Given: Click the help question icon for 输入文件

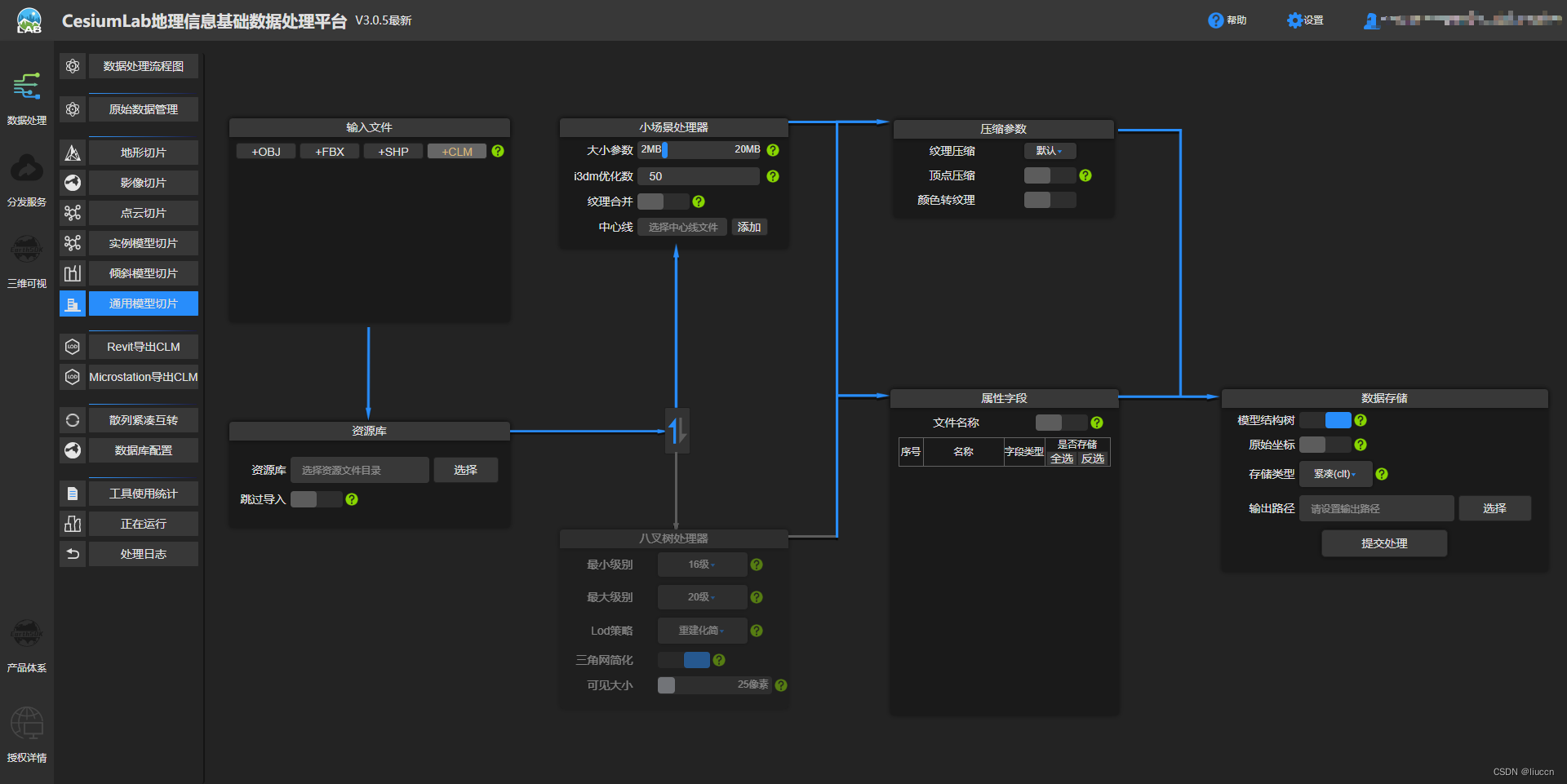Looking at the screenshot, I should (498, 151).
